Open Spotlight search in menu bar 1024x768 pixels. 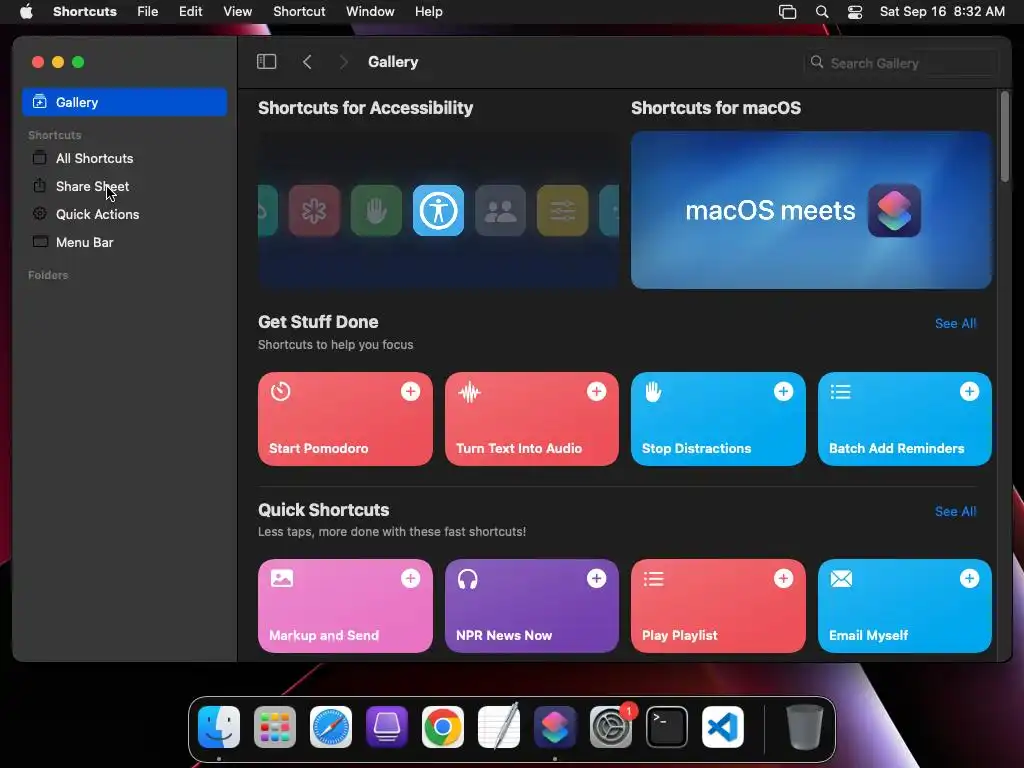pos(822,12)
